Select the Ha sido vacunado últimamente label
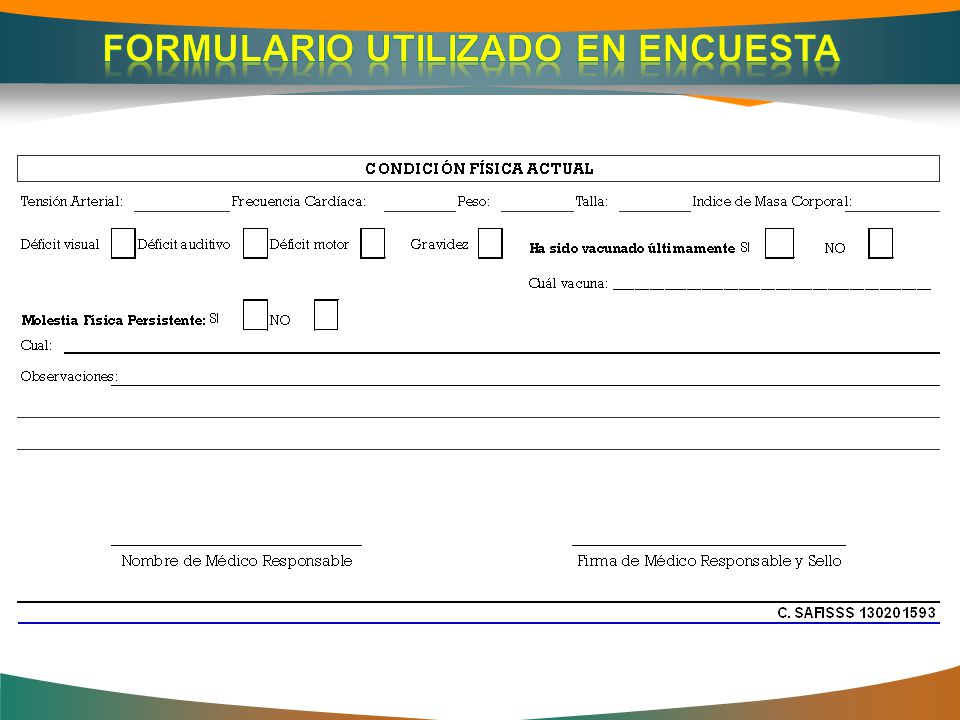The image size is (960, 720). (x=632, y=248)
